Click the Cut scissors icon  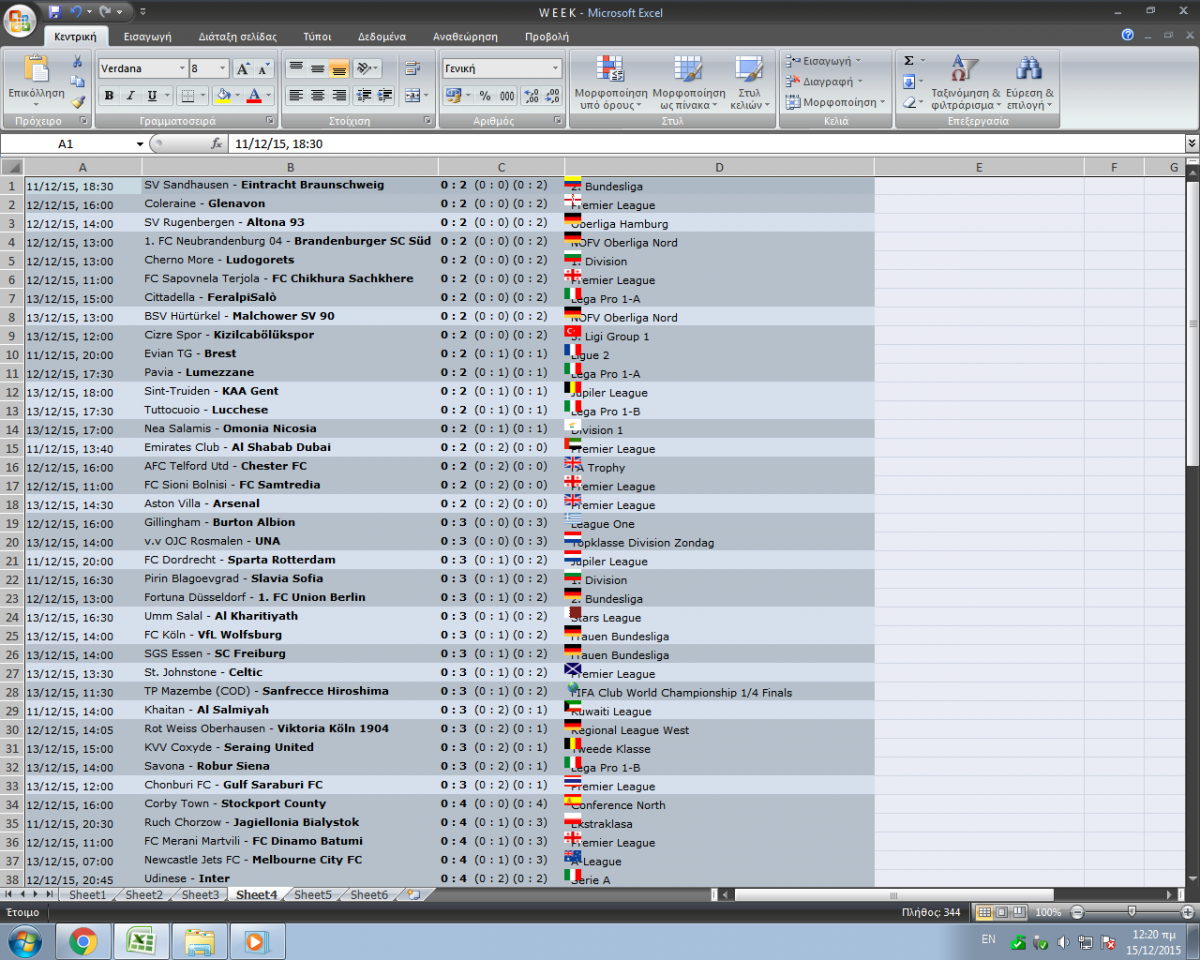pos(77,62)
